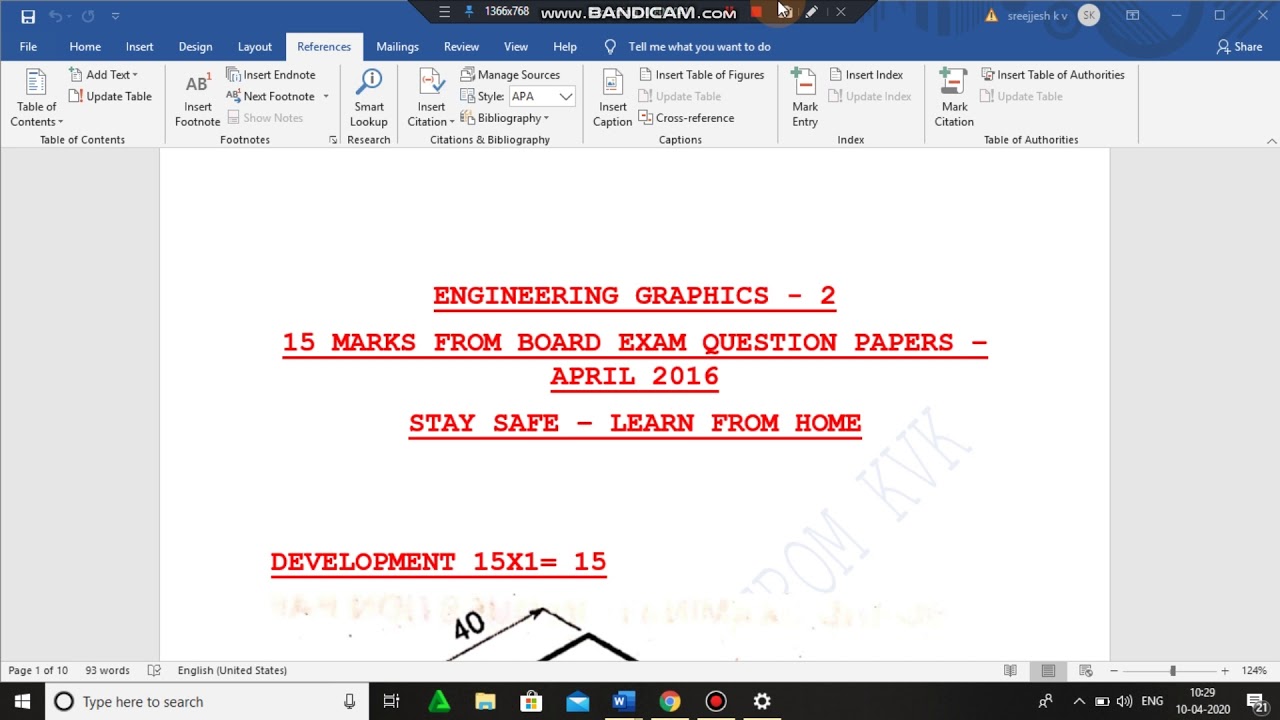Switch to Web Layout view icon
Viewport: 1280px width, 720px height.
pyautogui.click(x=1086, y=671)
